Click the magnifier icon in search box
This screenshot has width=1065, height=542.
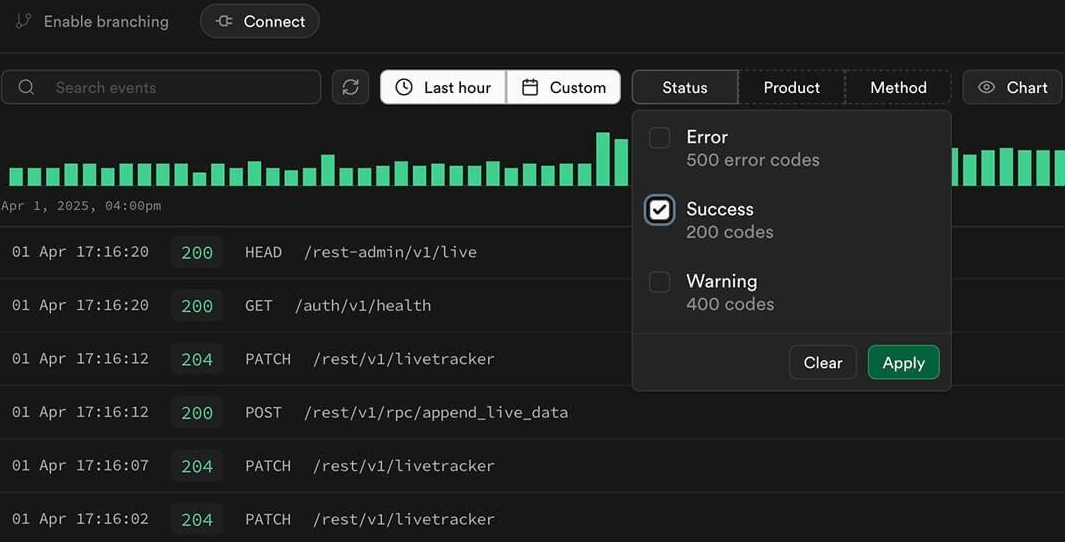pos(26,87)
